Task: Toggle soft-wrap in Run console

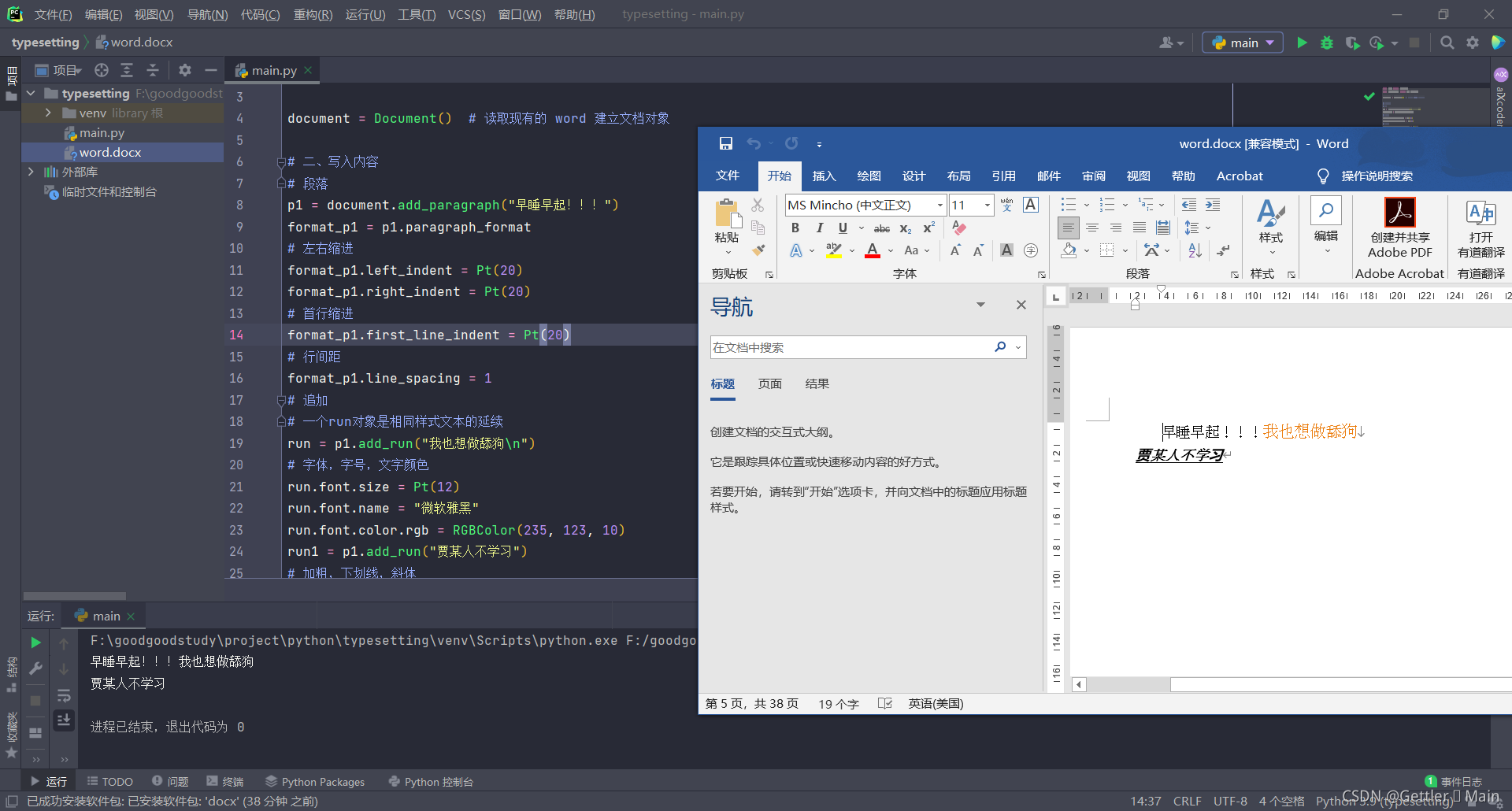Action: tap(64, 695)
